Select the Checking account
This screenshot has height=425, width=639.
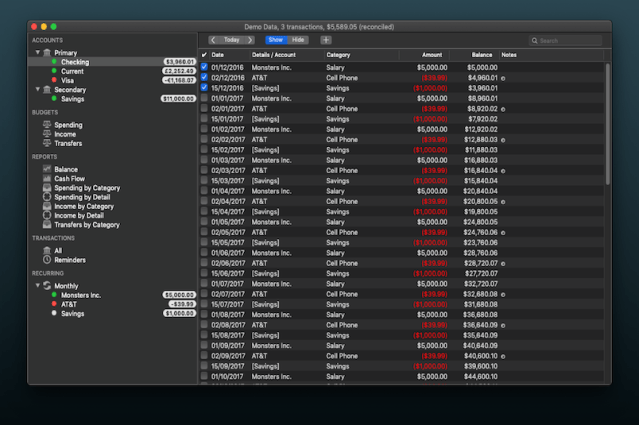click(x=112, y=62)
